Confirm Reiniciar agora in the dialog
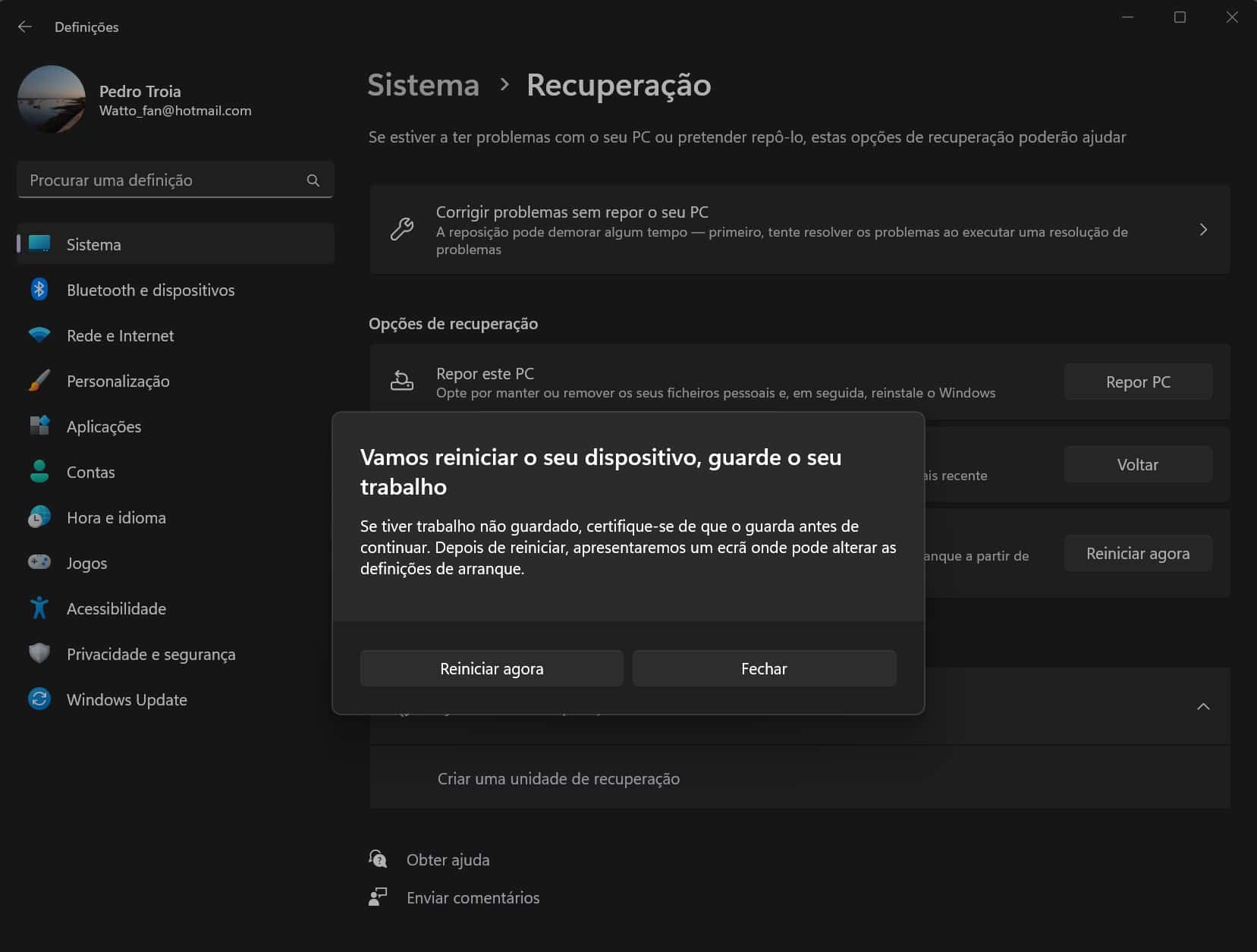 (x=492, y=668)
